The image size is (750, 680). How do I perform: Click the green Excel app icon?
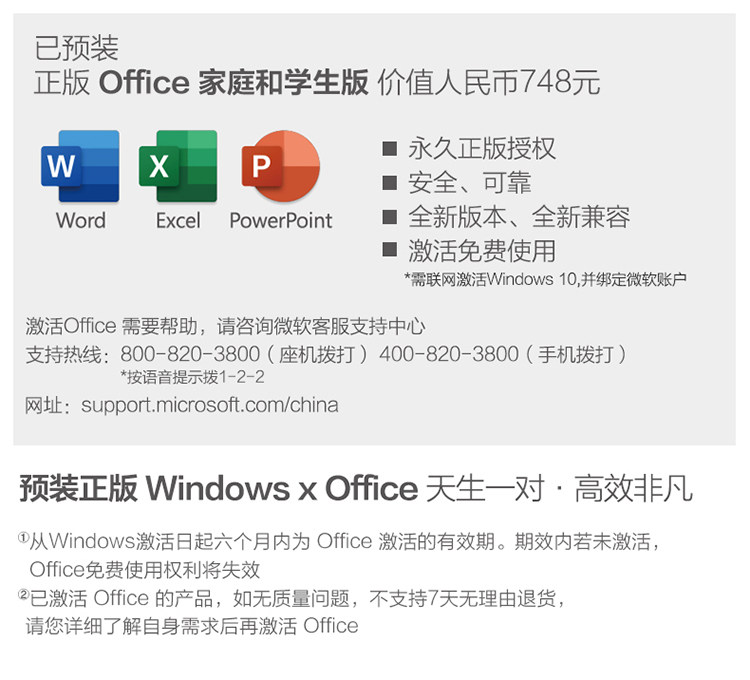coord(178,166)
